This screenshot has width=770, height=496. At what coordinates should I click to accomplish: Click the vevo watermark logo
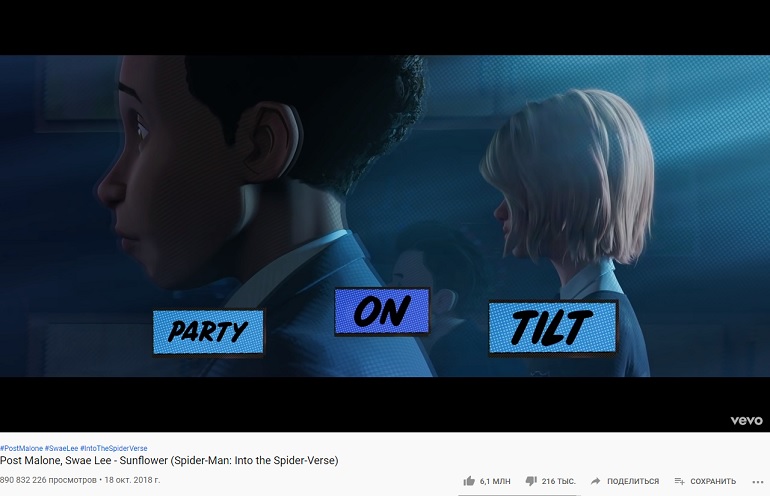[746, 420]
